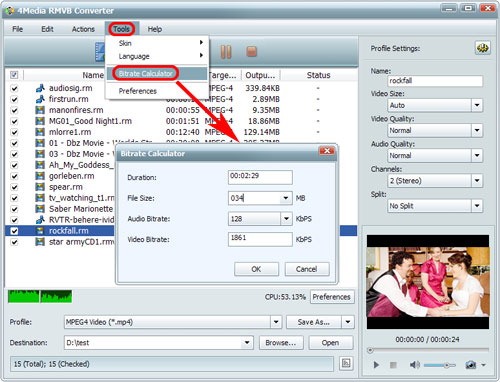Uncheck the mlorre1.rm checkbox

[14, 133]
